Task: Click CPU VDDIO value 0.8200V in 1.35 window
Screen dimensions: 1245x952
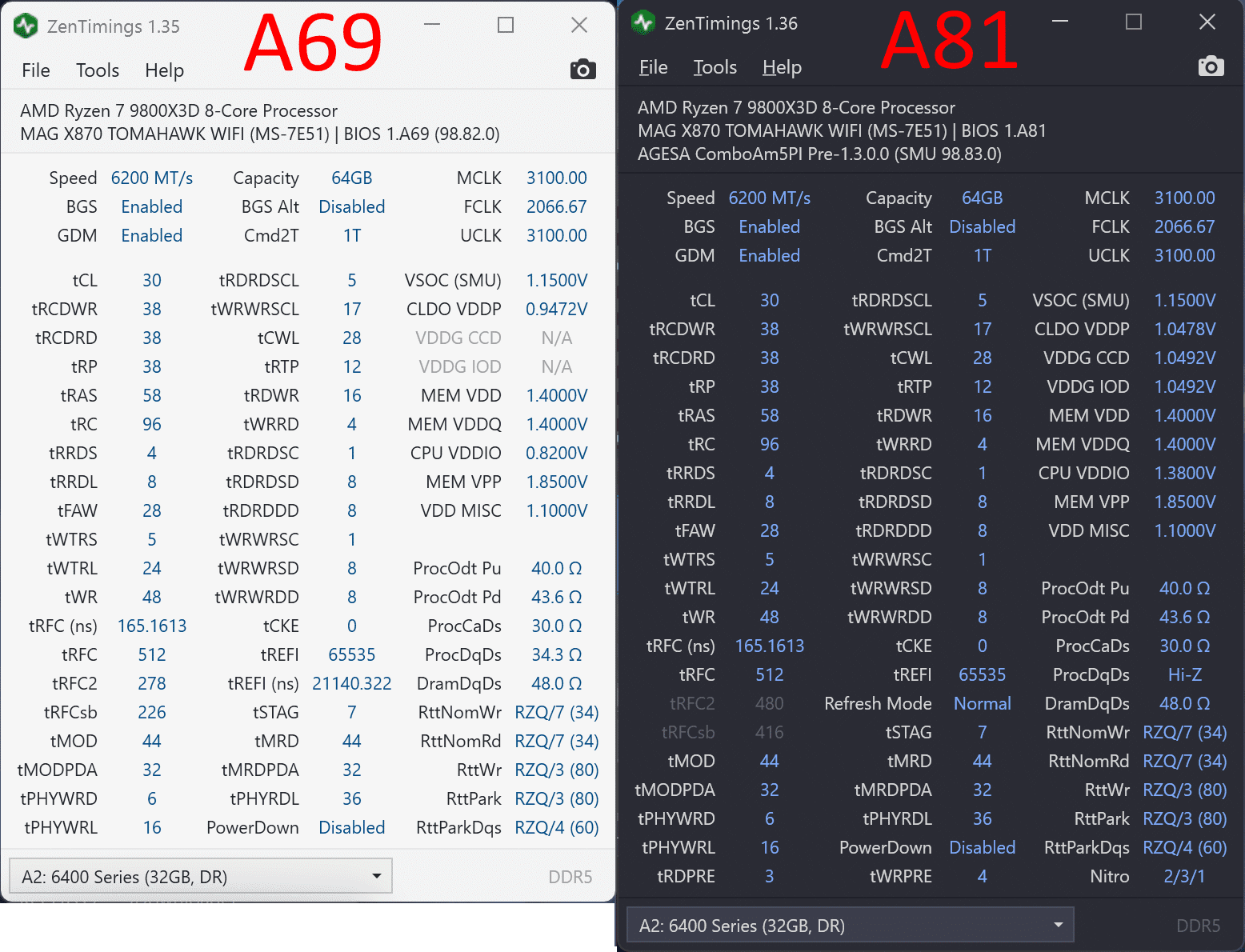Action: pyautogui.click(x=557, y=453)
